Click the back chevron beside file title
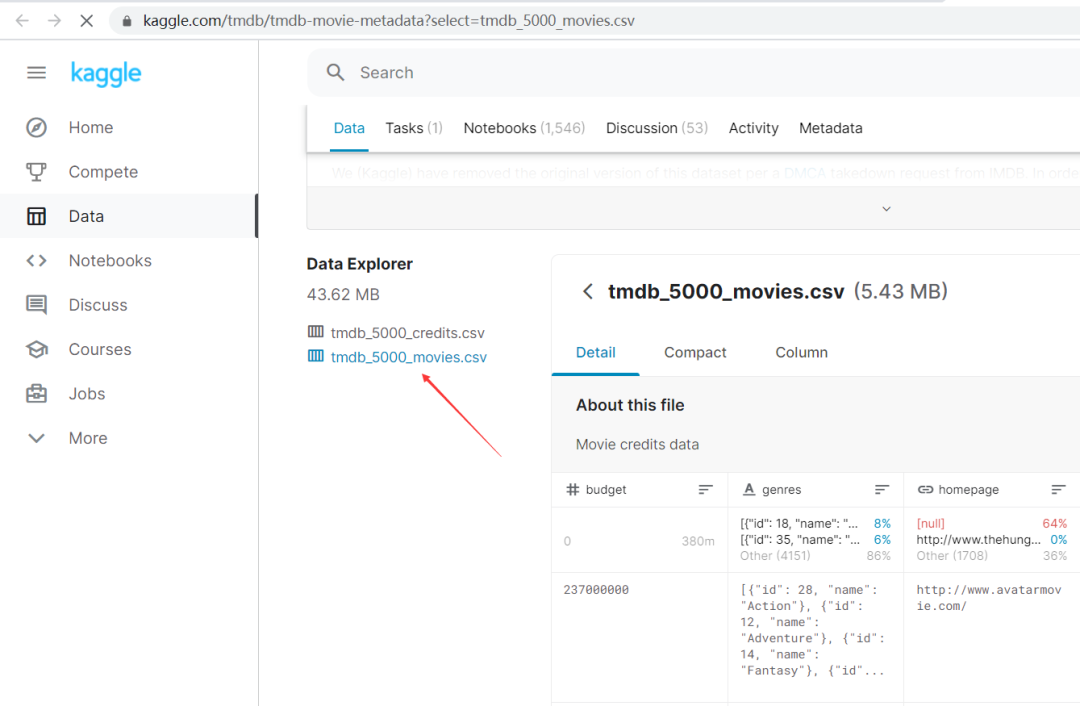The height and width of the screenshot is (706, 1080). pos(588,291)
